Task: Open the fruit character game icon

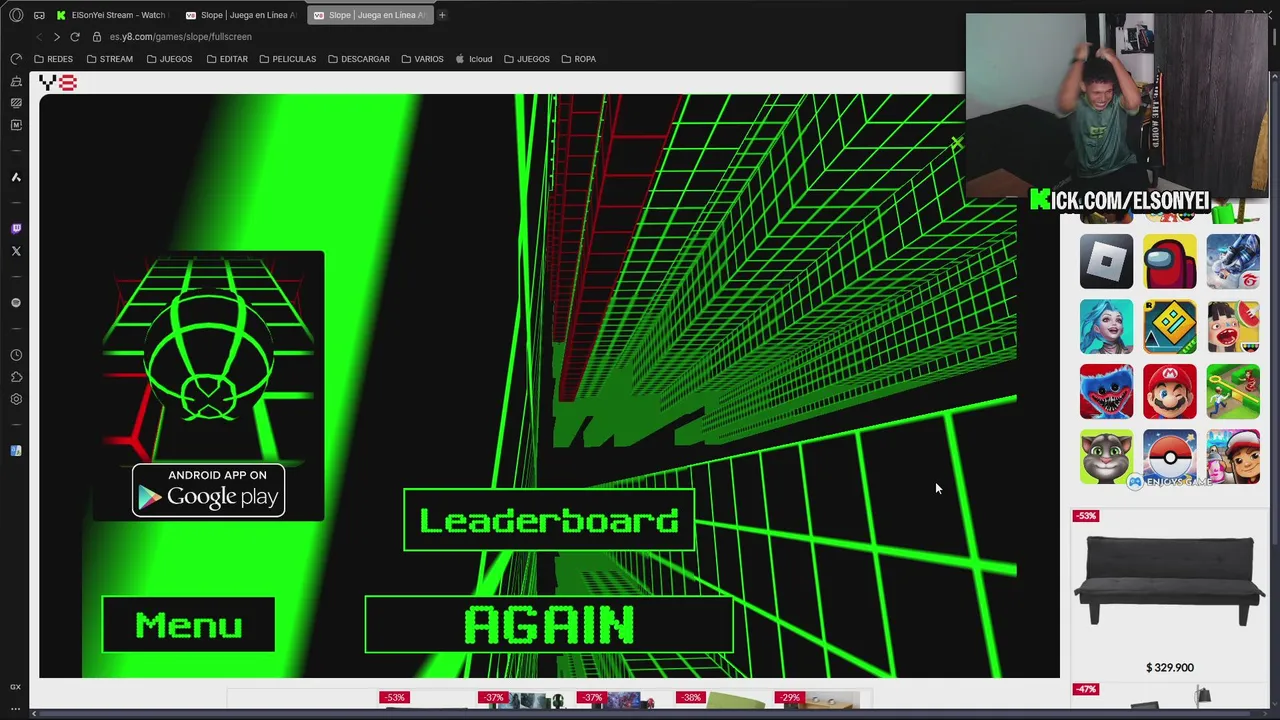Action: pos(1233,327)
